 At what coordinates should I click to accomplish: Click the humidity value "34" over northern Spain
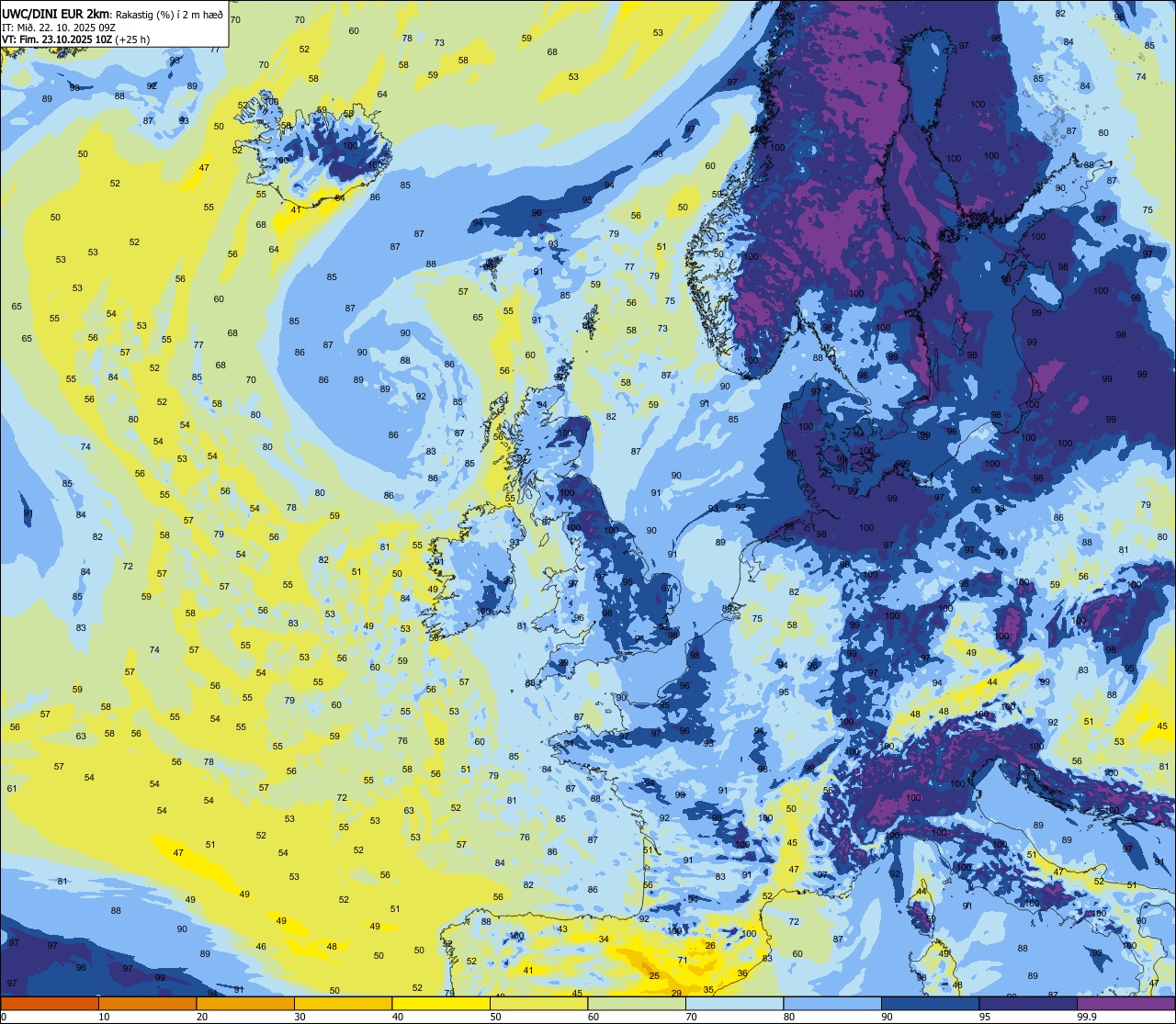point(604,939)
